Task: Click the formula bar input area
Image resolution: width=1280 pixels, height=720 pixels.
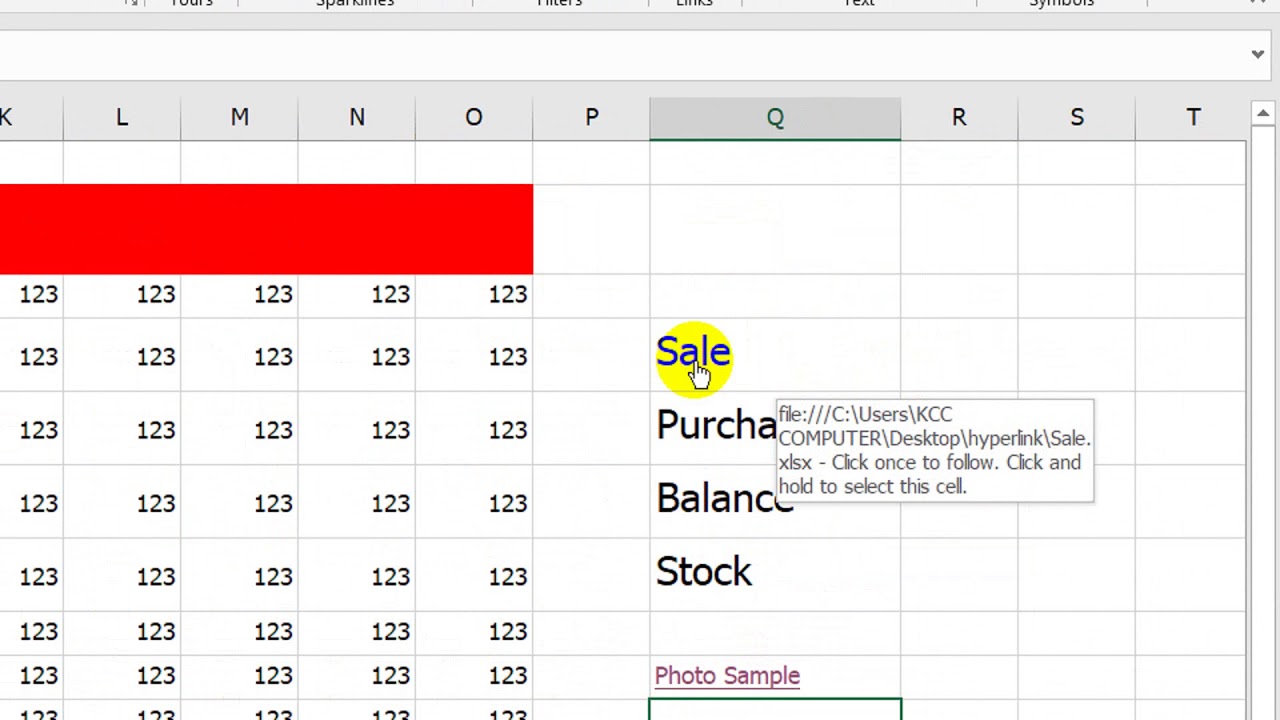Action: point(620,54)
